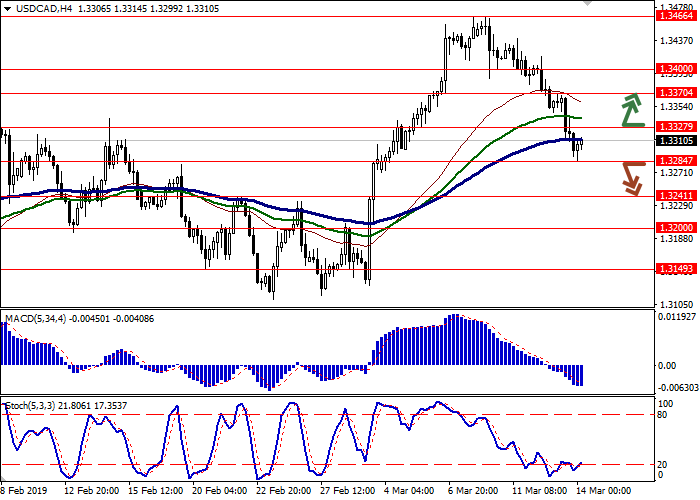The width and height of the screenshot is (700, 500).
Task: Click the Stochastic level 80 label
Action: 662,415
